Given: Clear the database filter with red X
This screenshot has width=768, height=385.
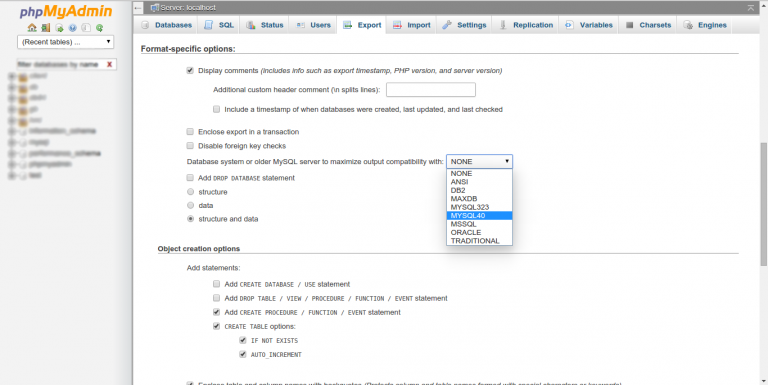Looking at the screenshot, I should tap(109, 64).
